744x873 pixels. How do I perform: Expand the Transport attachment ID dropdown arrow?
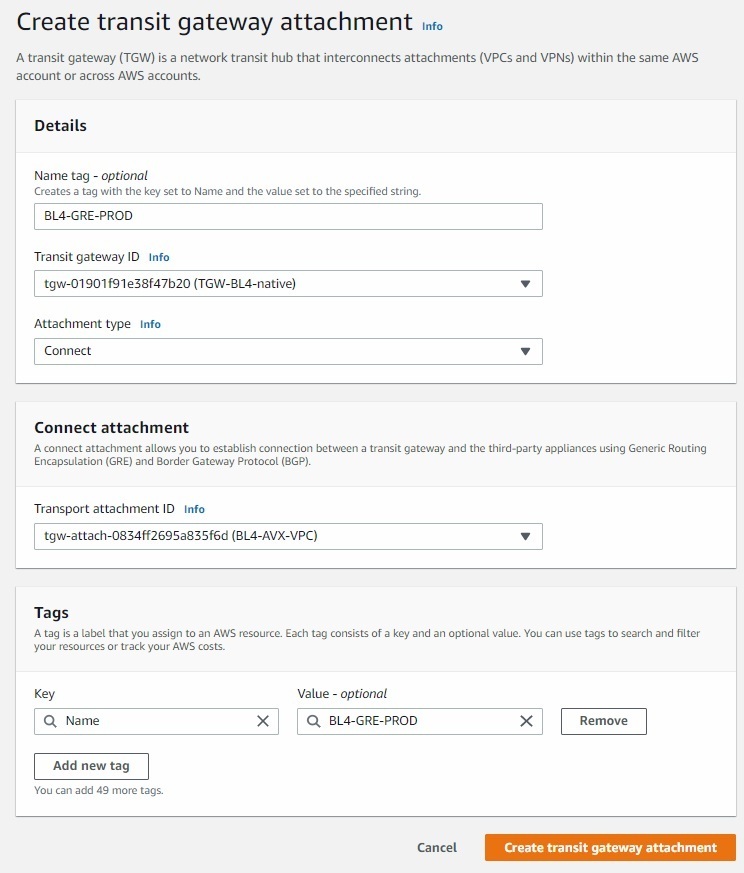[525, 536]
